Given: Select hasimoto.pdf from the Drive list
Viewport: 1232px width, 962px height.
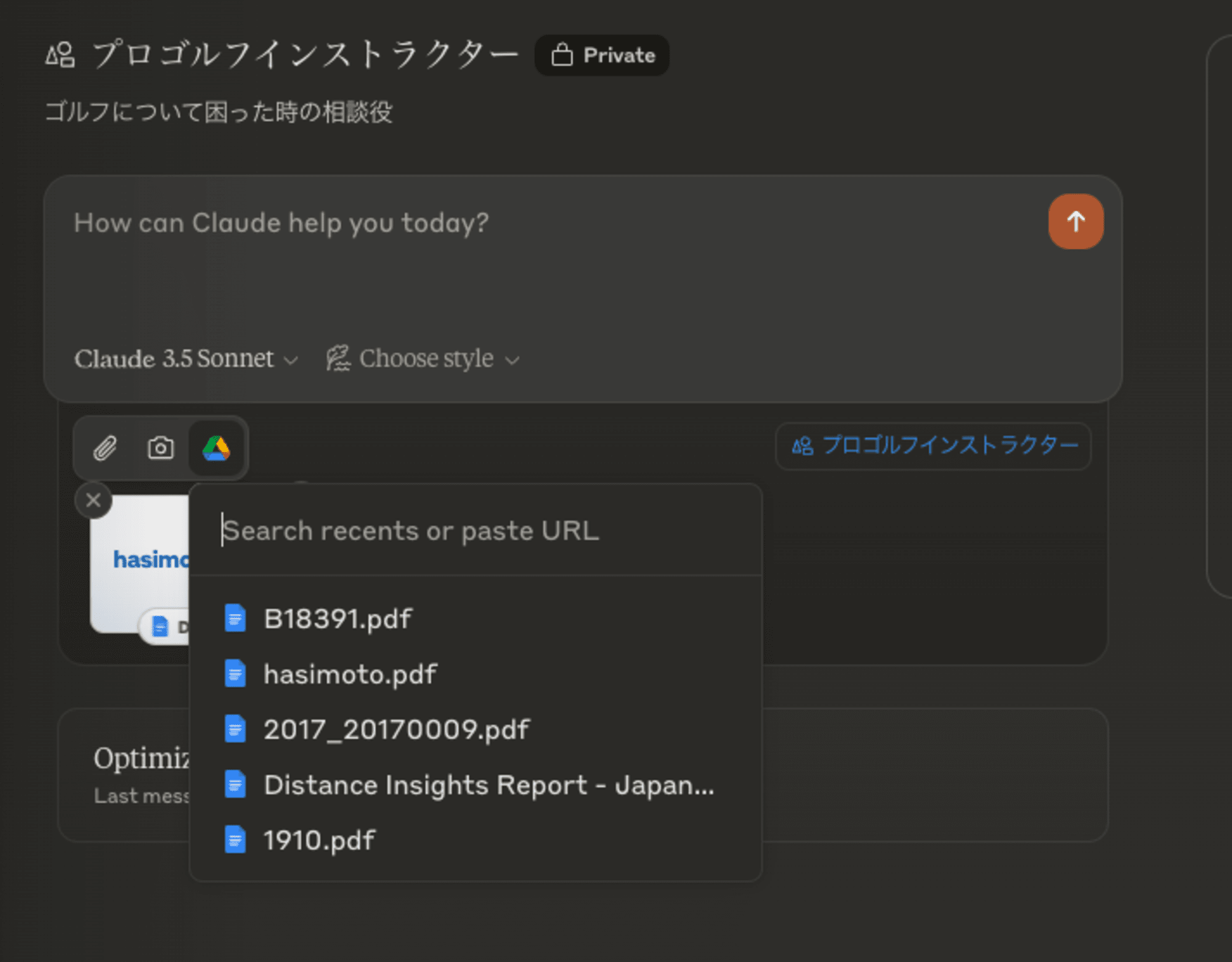Looking at the screenshot, I should (476, 674).
